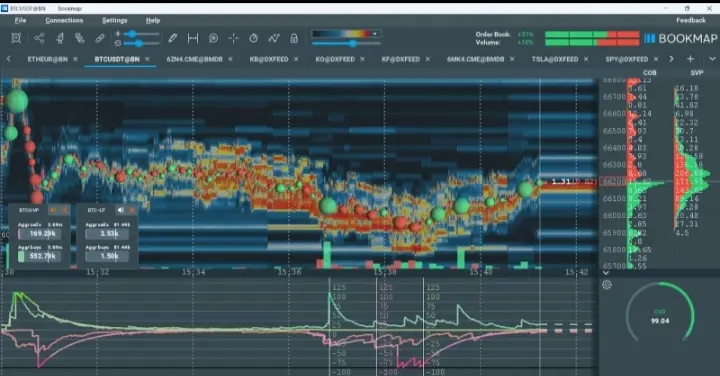Image resolution: width=720 pixels, height=376 pixels.
Task: Click the COB column header
Action: point(649,73)
